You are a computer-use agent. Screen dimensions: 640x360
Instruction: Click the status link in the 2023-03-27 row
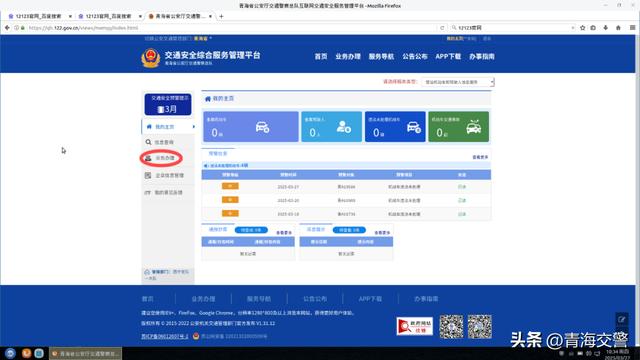click(x=462, y=187)
